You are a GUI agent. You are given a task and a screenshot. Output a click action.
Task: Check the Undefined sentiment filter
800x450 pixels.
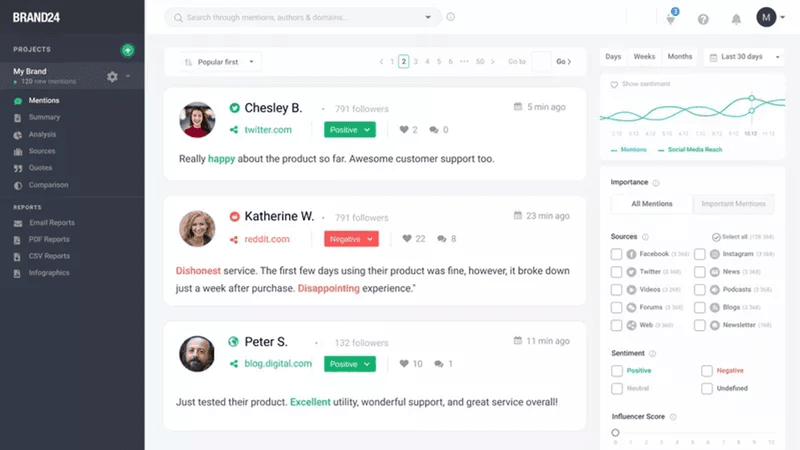pyautogui.click(x=707, y=389)
